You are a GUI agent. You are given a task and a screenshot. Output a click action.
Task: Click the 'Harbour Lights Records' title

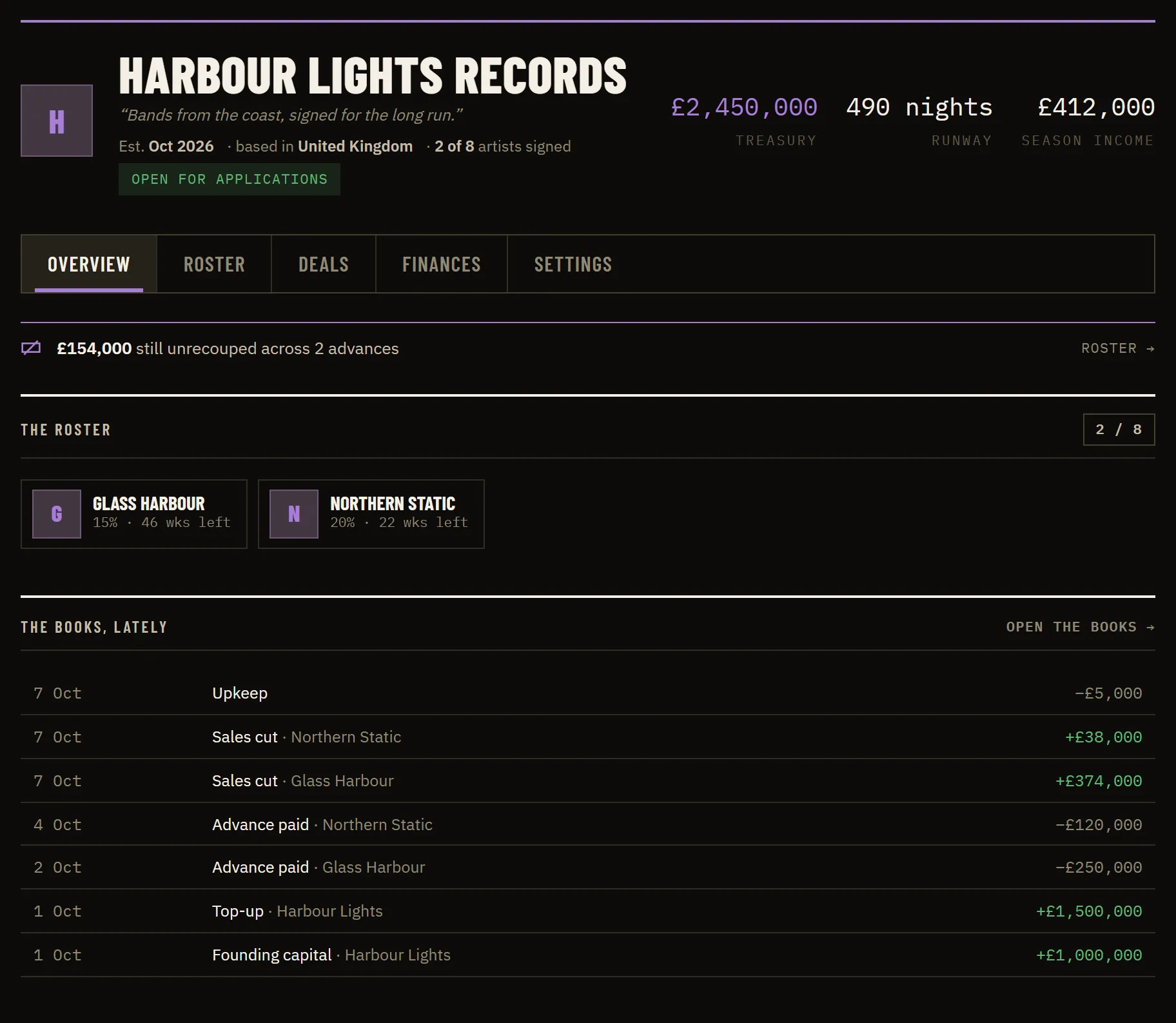[373, 75]
